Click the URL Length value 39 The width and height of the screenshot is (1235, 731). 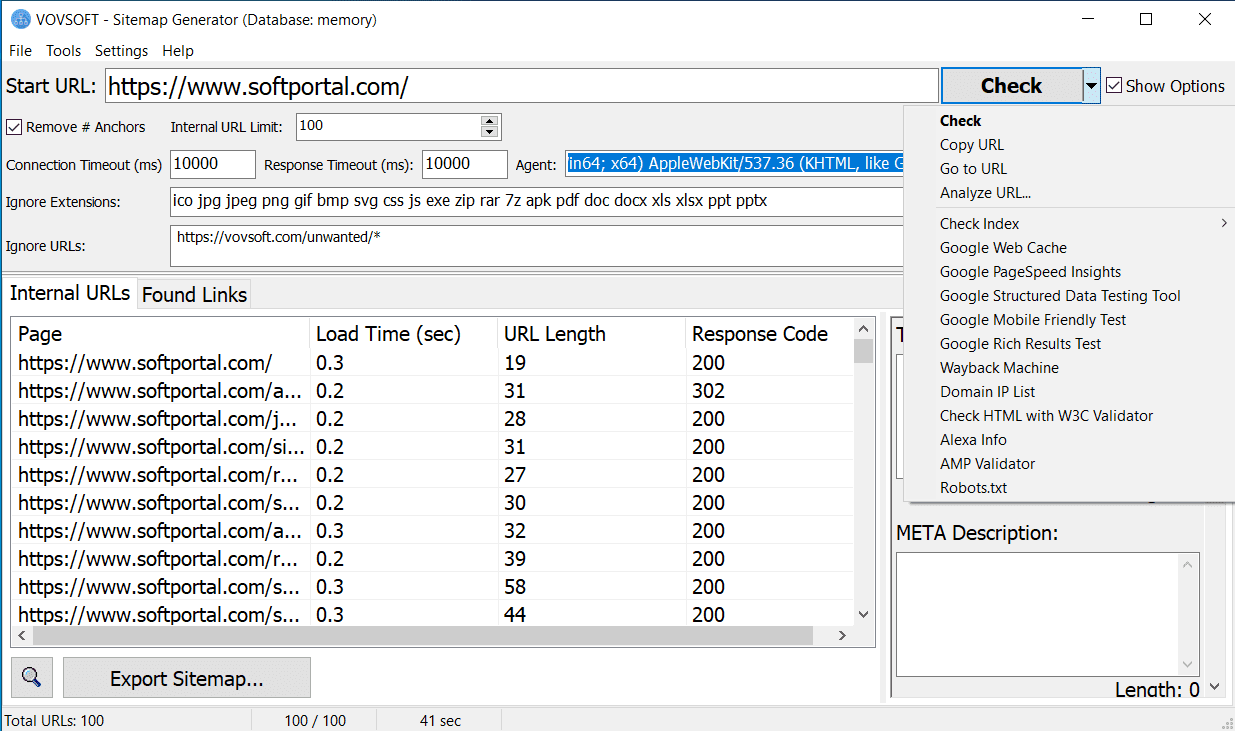515,559
